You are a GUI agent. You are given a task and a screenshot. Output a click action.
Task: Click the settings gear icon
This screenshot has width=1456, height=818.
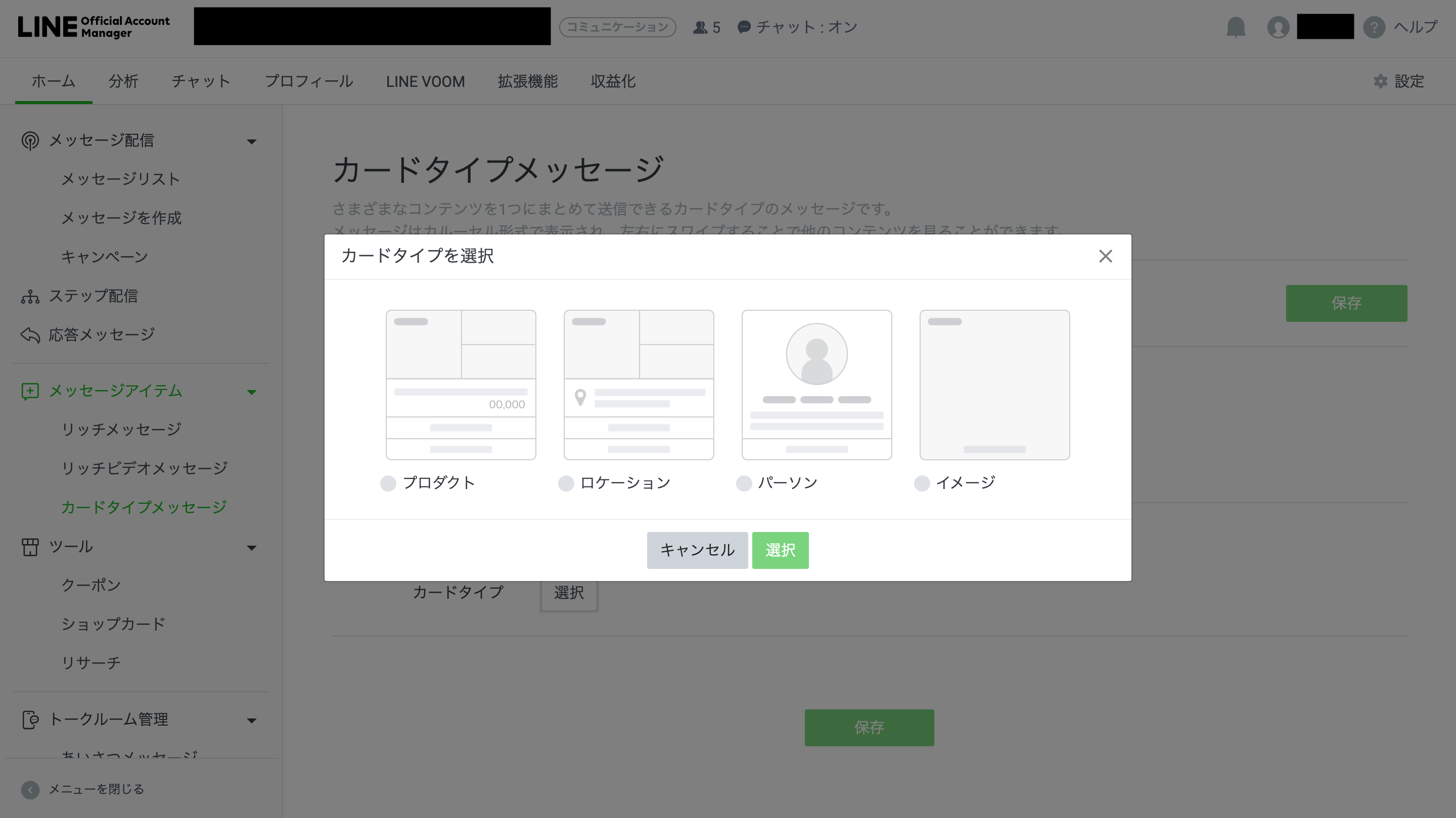(1380, 81)
